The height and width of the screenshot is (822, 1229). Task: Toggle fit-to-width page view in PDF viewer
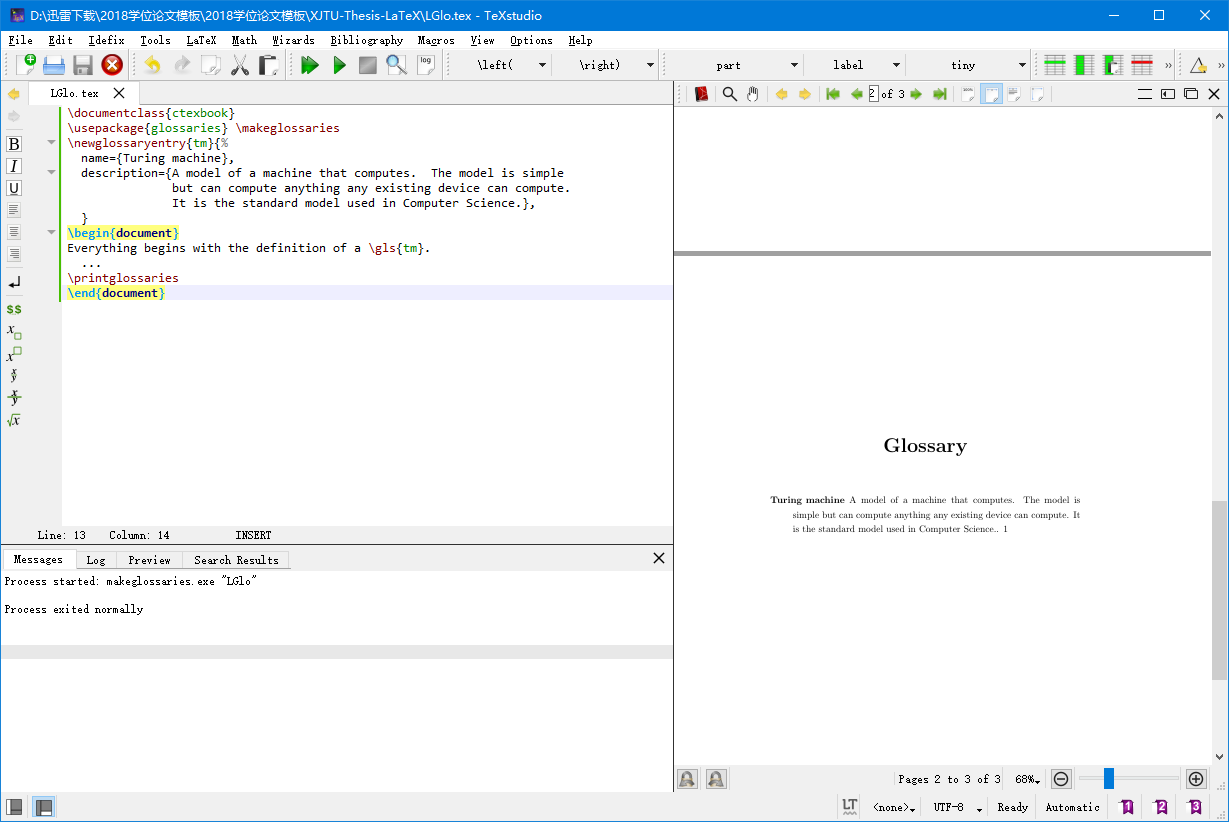[x=991, y=94]
